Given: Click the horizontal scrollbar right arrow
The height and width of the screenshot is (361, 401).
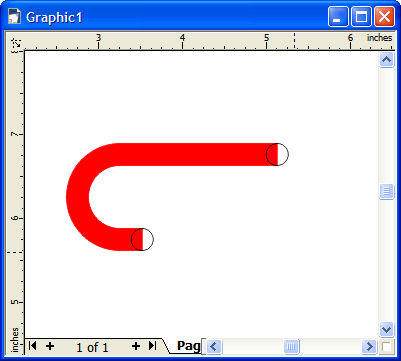Looking at the screenshot, I should pos(369,347).
